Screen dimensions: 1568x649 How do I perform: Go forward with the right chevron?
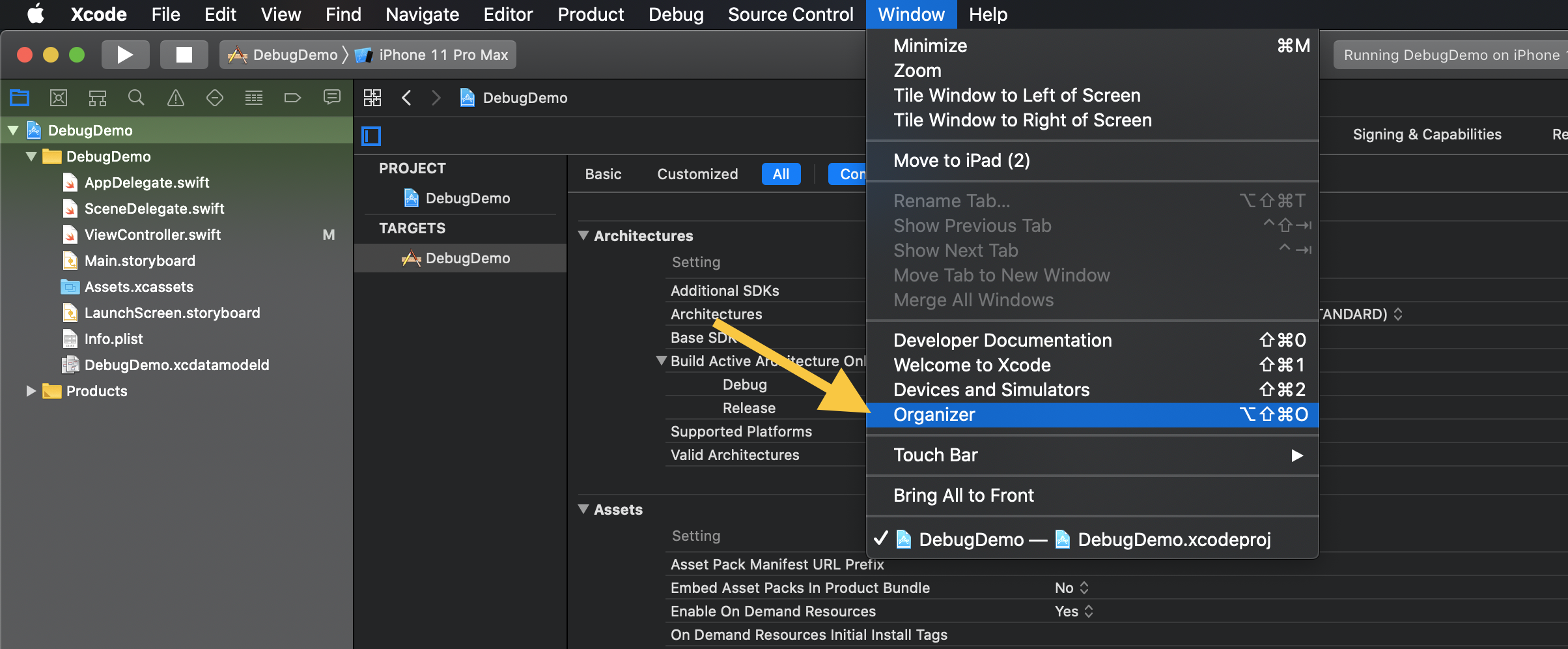click(x=436, y=98)
